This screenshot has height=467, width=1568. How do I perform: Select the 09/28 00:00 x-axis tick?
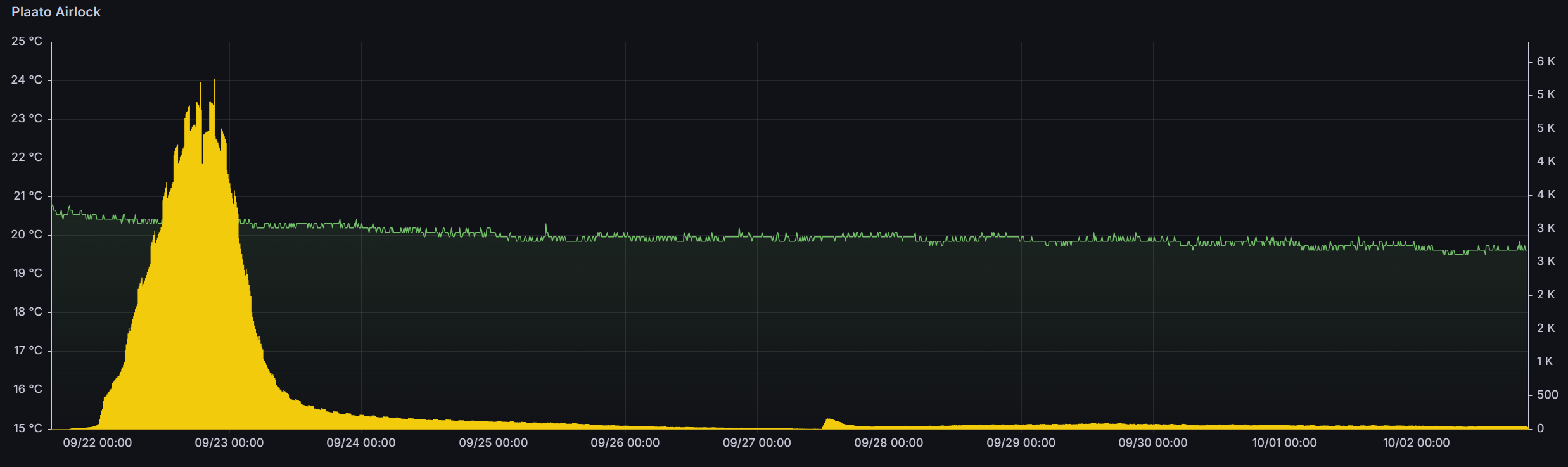point(889,443)
